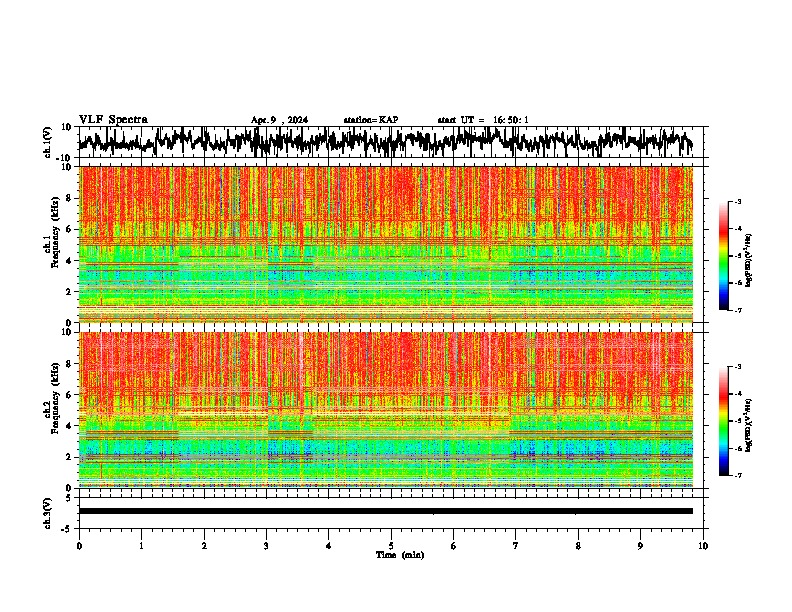Click time axis tick label '3'
The height and width of the screenshot is (612, 792).
pos(266,546)
